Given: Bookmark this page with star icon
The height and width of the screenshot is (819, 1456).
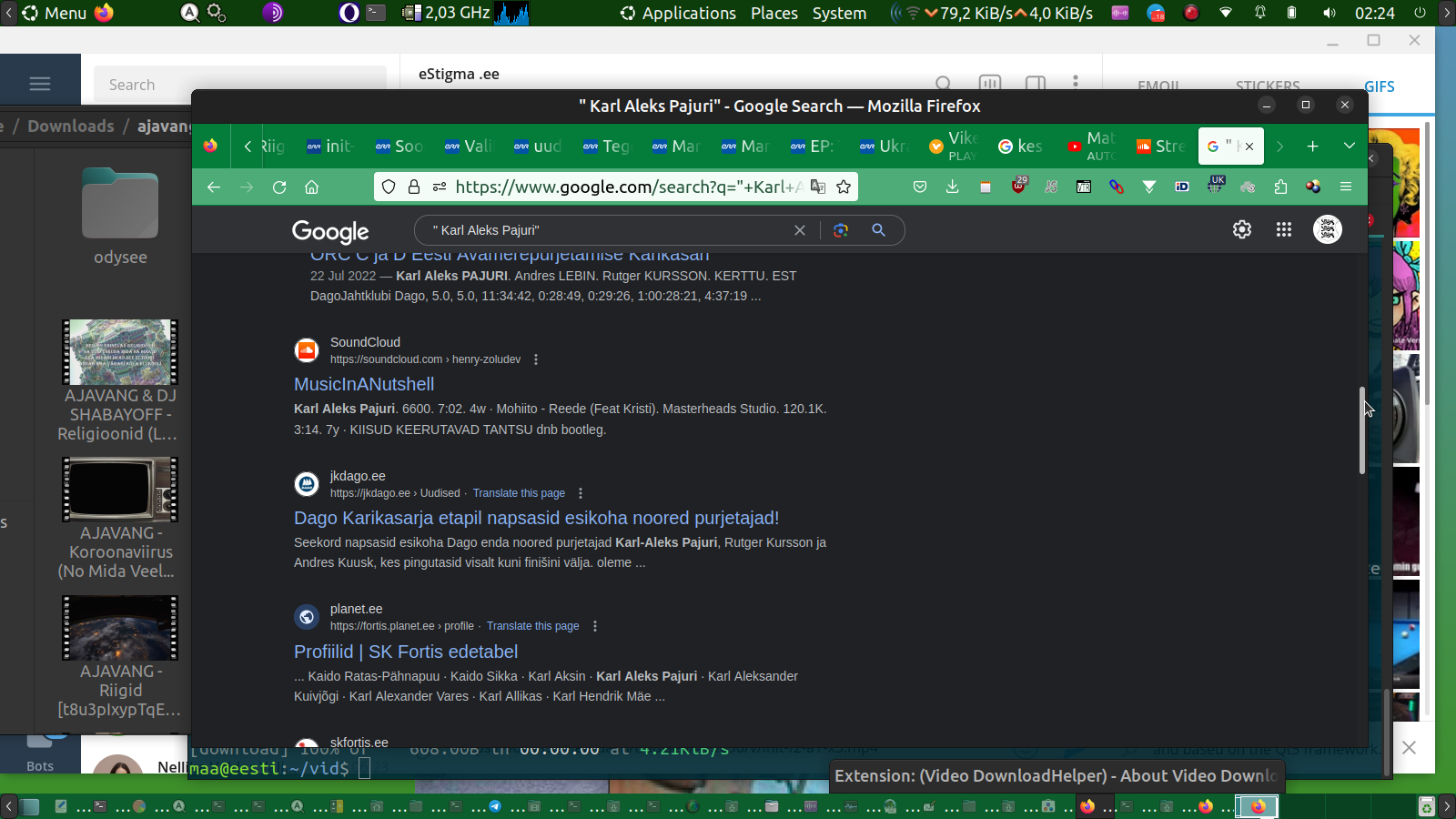Looking at the screenshot, I should (844, 187).
